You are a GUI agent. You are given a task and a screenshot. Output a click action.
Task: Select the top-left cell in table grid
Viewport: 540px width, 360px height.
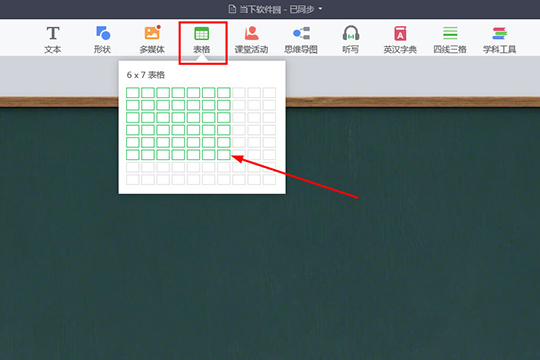(133, 93)
